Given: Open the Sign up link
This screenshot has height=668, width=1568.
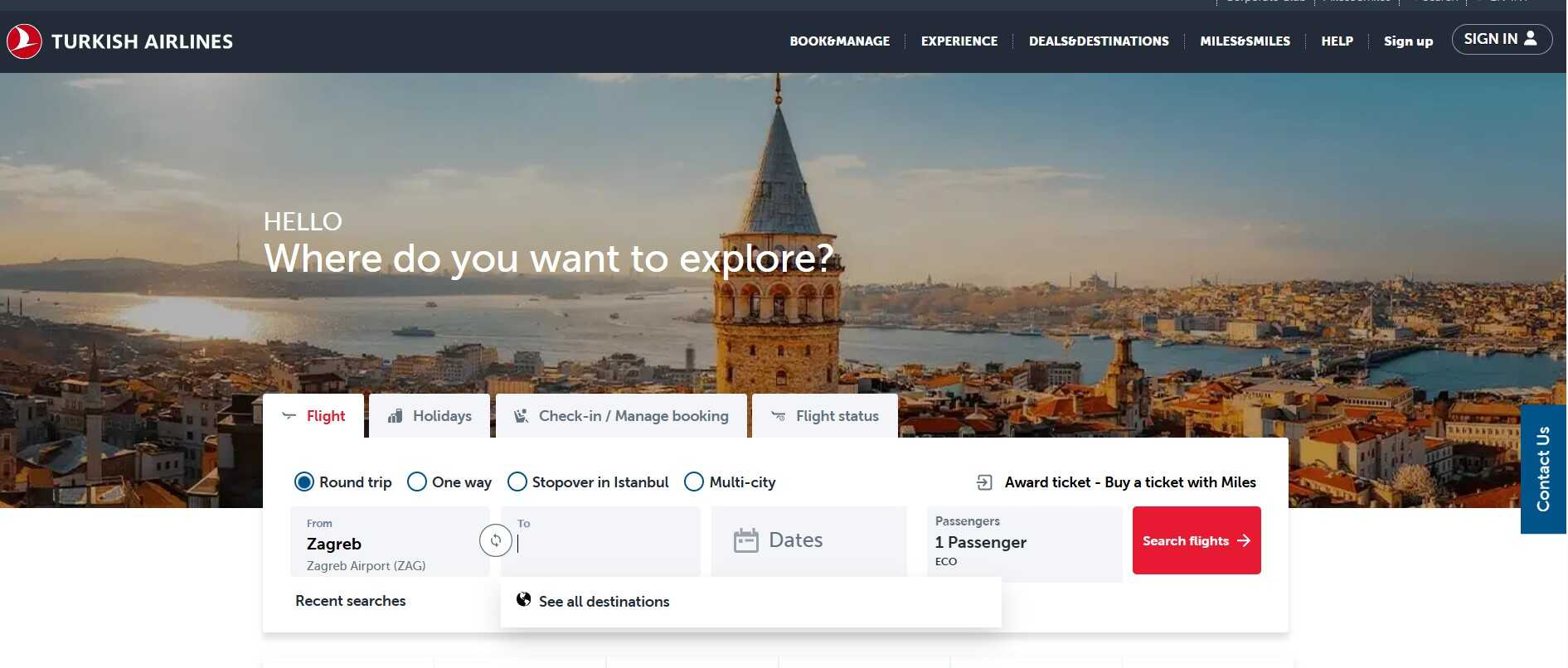Looking at the screenshot, I should (x=1408, y=41).
